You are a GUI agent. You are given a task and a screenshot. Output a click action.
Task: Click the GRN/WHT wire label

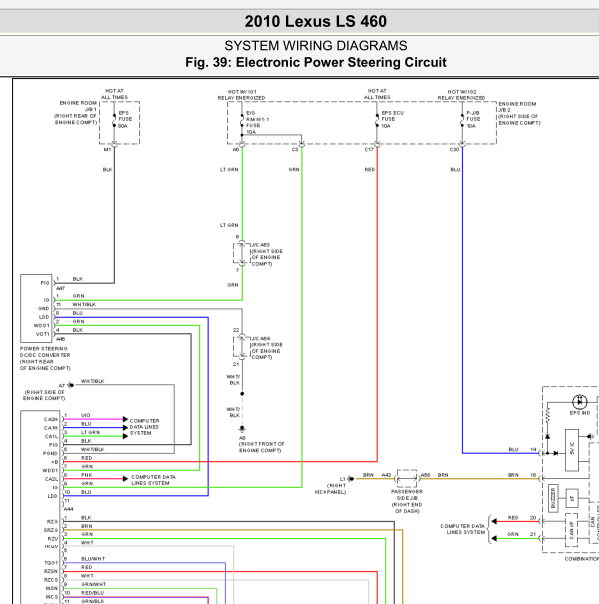[x=94, y=584]
